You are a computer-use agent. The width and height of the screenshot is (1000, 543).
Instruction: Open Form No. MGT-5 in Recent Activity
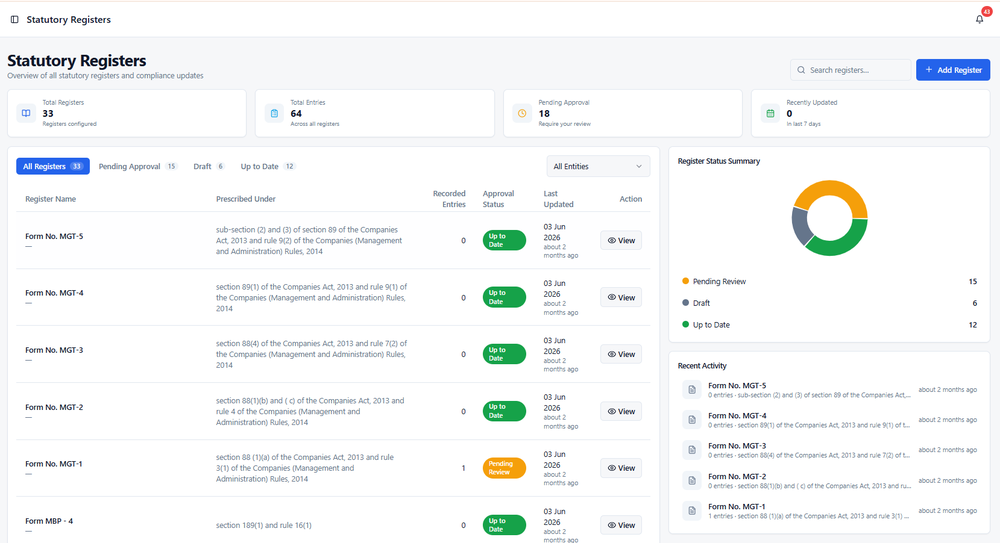(737, 385)
